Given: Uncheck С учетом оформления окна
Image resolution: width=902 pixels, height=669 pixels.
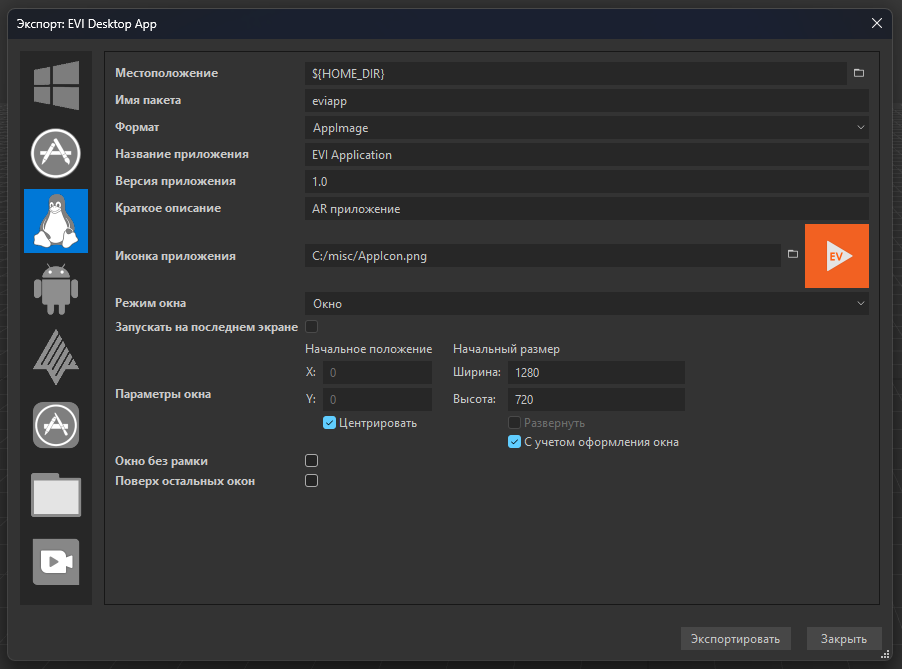Looking at the screenshot, I should [514, 442].
